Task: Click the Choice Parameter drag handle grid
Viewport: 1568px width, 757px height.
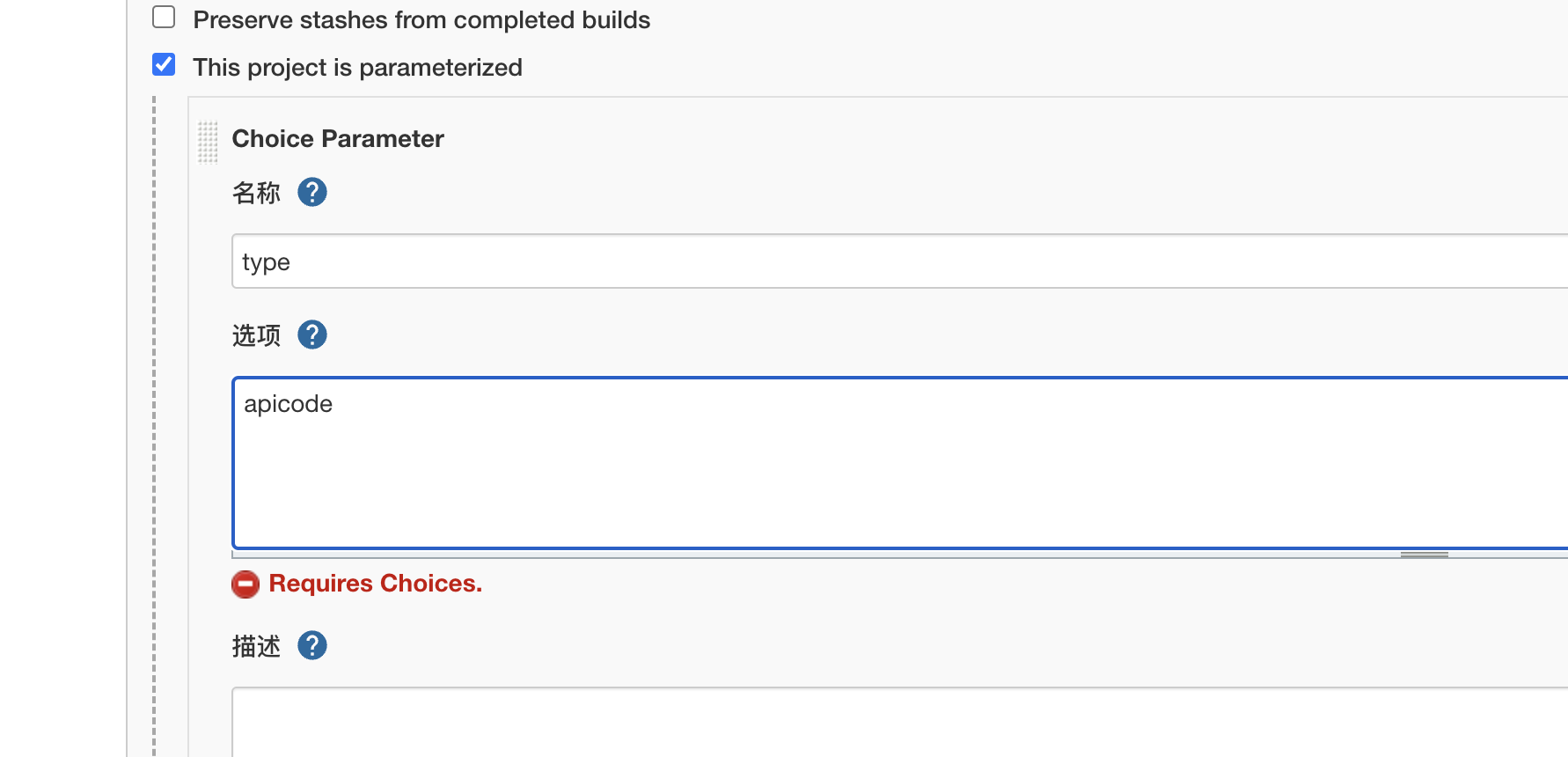Action: [x=207, y=141]
